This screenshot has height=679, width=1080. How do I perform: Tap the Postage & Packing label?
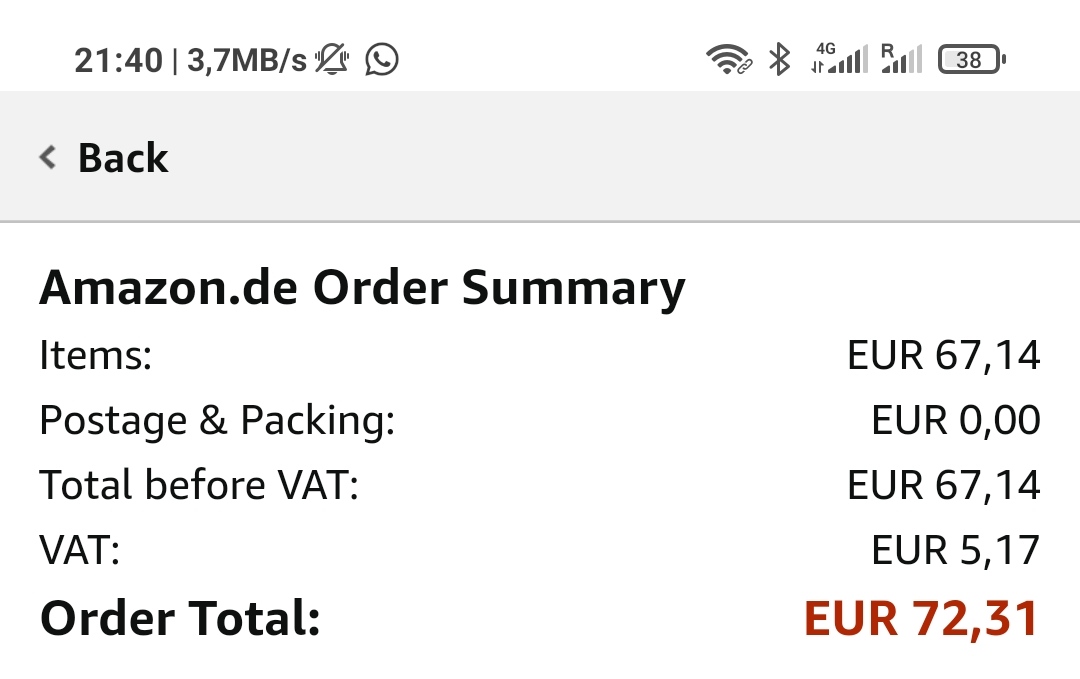point(217,420)
